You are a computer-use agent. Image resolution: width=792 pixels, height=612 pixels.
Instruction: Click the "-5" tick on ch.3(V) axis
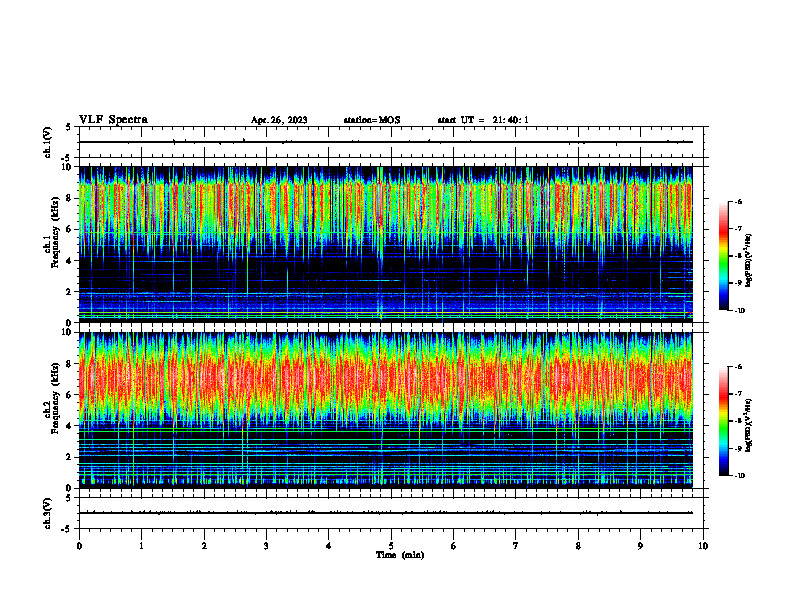click(67, 529)
